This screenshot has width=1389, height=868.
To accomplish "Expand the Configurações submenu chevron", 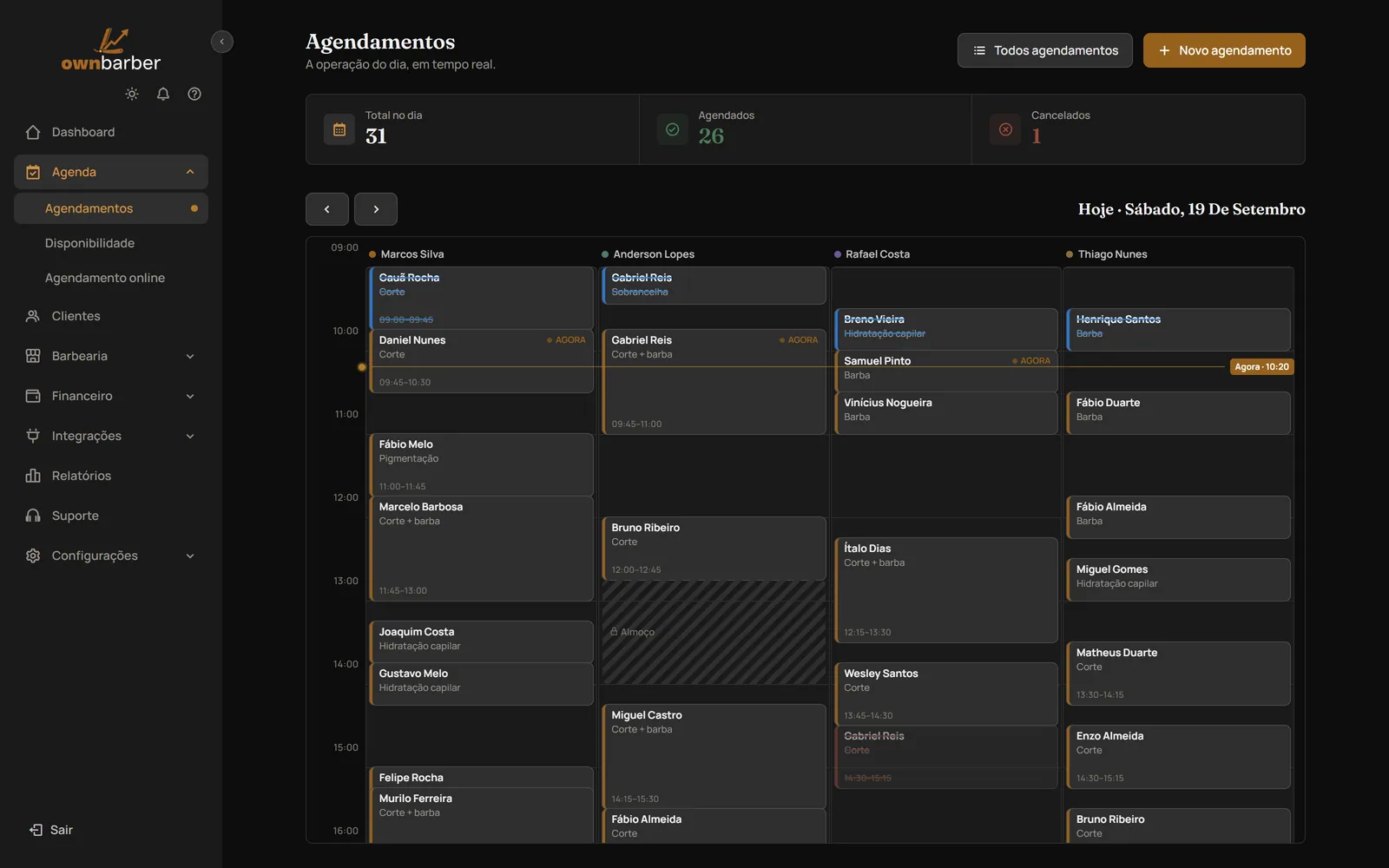I will (x=190, y=556).
